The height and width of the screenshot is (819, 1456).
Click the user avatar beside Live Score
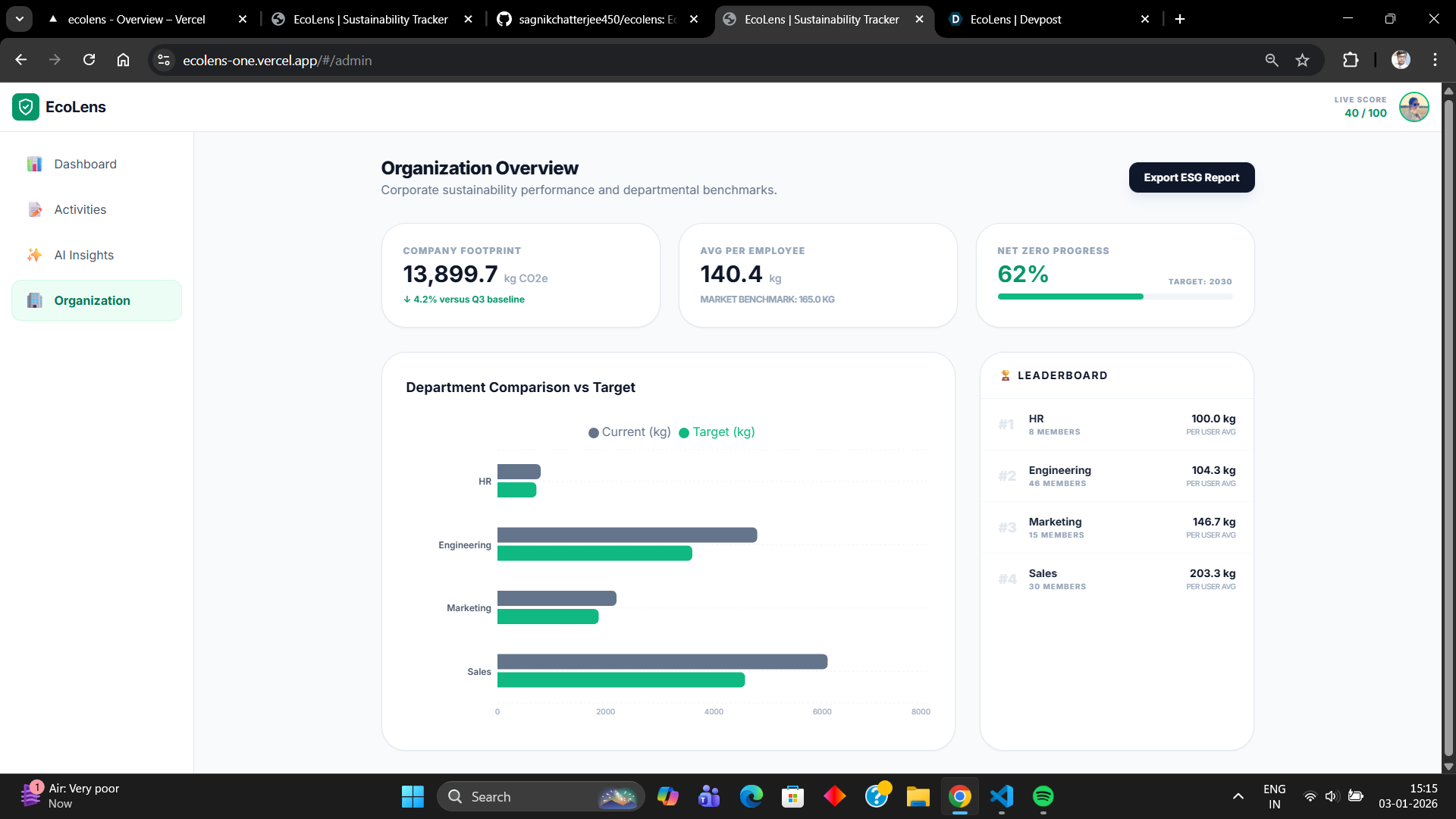(x=1414, y=107)
